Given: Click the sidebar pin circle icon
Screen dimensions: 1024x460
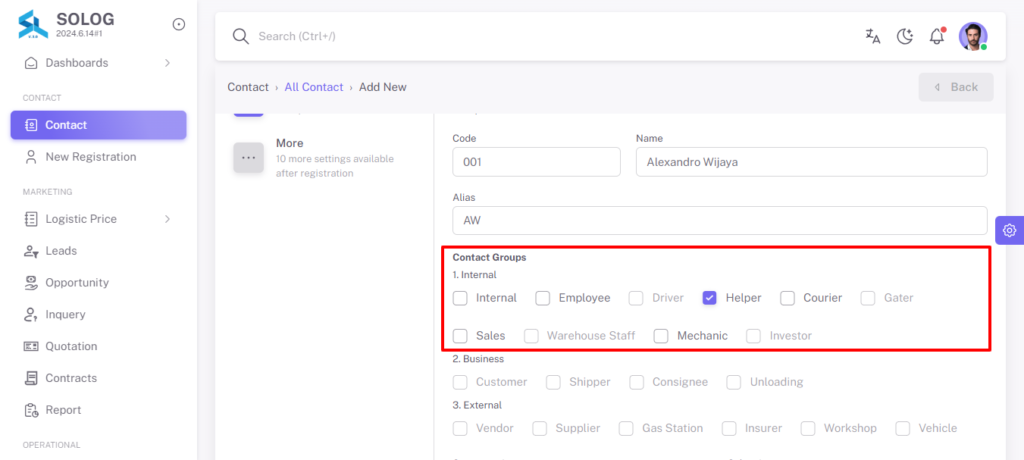Looking at the screenshot, I should pyautogui.click(x=178, y=24).
